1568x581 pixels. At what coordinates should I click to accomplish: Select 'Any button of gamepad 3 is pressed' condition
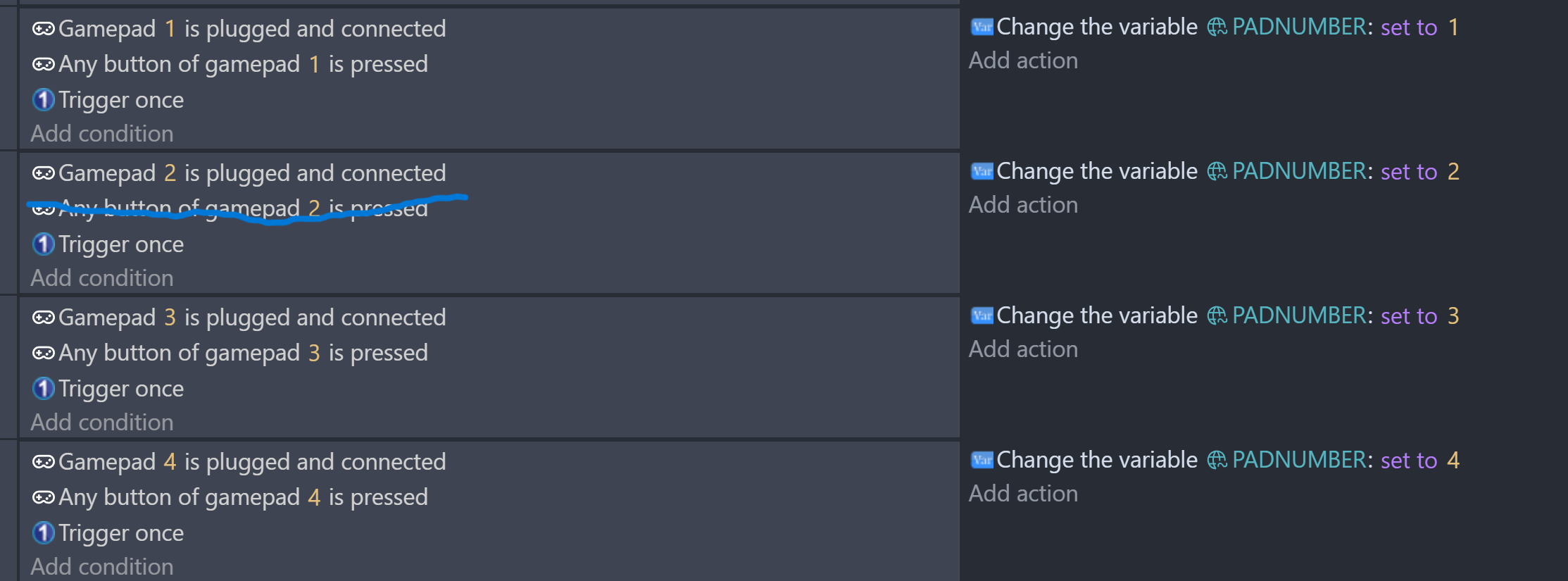243,353
